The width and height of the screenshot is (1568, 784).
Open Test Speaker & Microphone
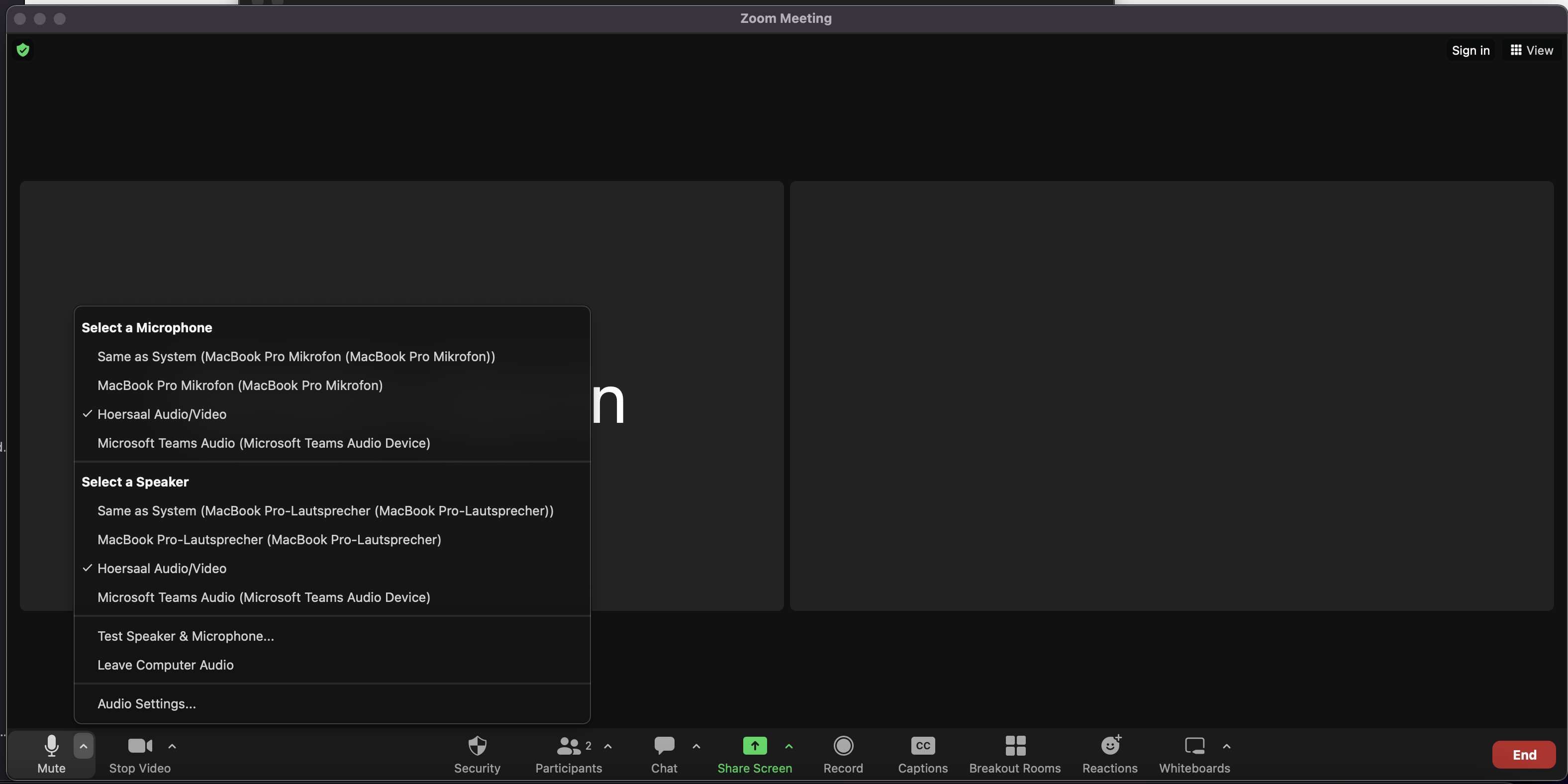point(332,636)
